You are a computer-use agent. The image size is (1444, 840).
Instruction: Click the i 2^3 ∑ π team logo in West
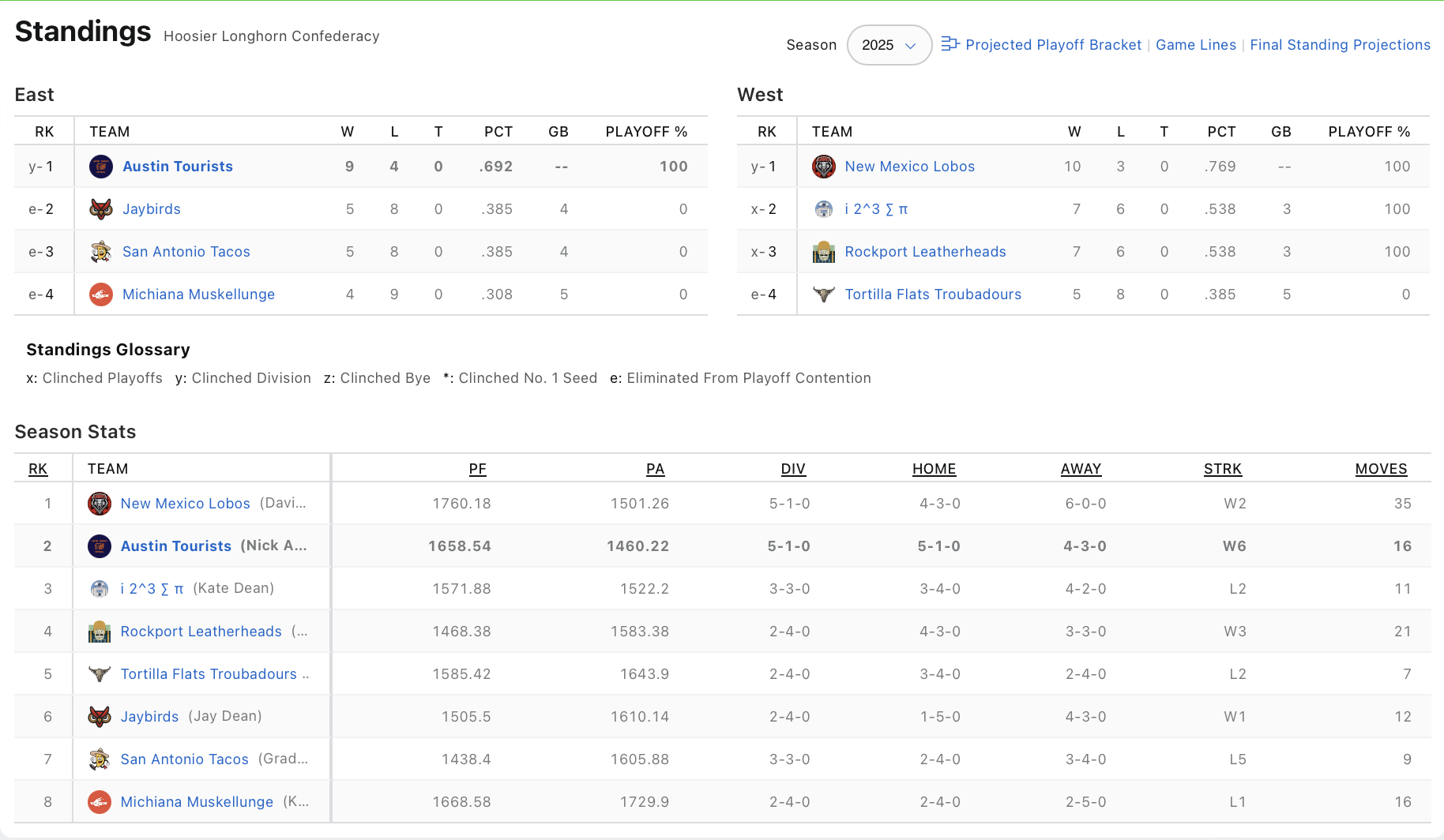tap(823, 209)
